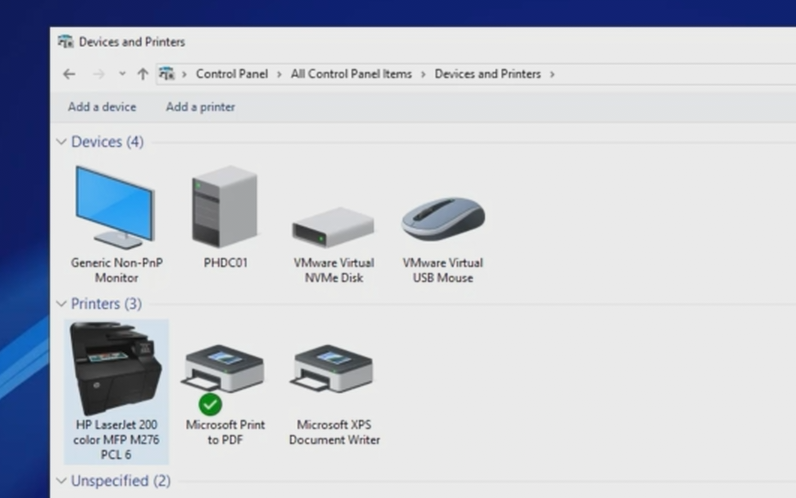Collapse the Unspecified (2) group
This screenshot has width=796, height=498.
(x=62, y=481)
